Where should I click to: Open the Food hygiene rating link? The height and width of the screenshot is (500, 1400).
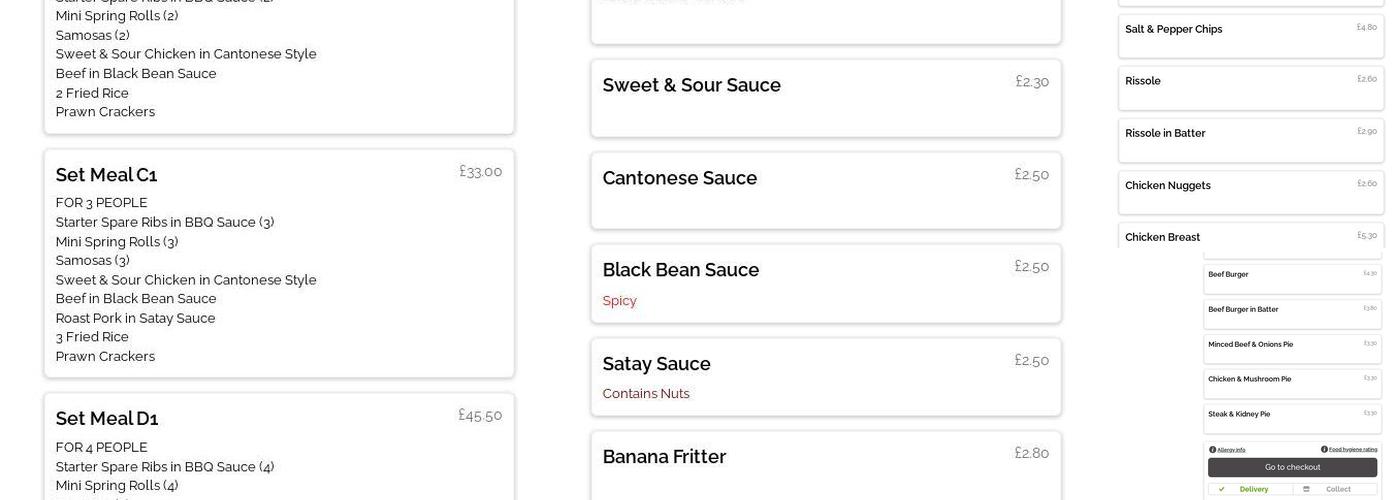click(1352, 450)
